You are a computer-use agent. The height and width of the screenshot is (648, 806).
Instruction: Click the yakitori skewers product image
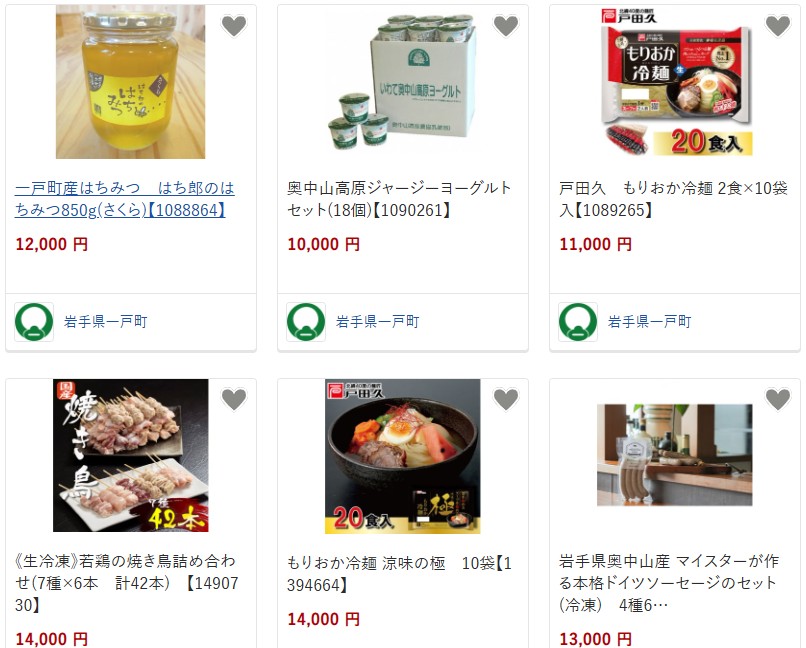131,455
